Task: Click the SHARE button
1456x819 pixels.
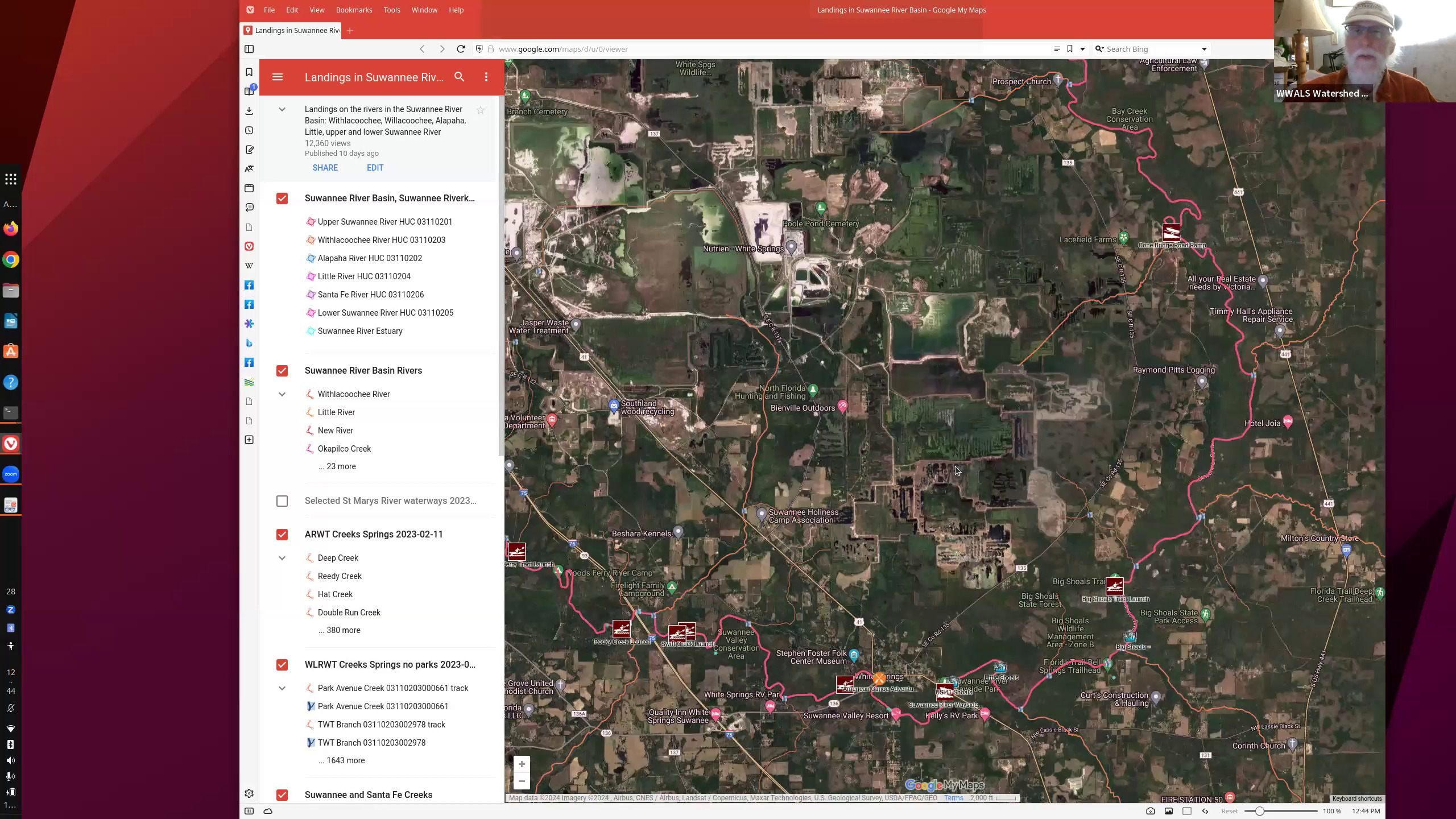Action: pyautogui.click(x=325, y=168)
